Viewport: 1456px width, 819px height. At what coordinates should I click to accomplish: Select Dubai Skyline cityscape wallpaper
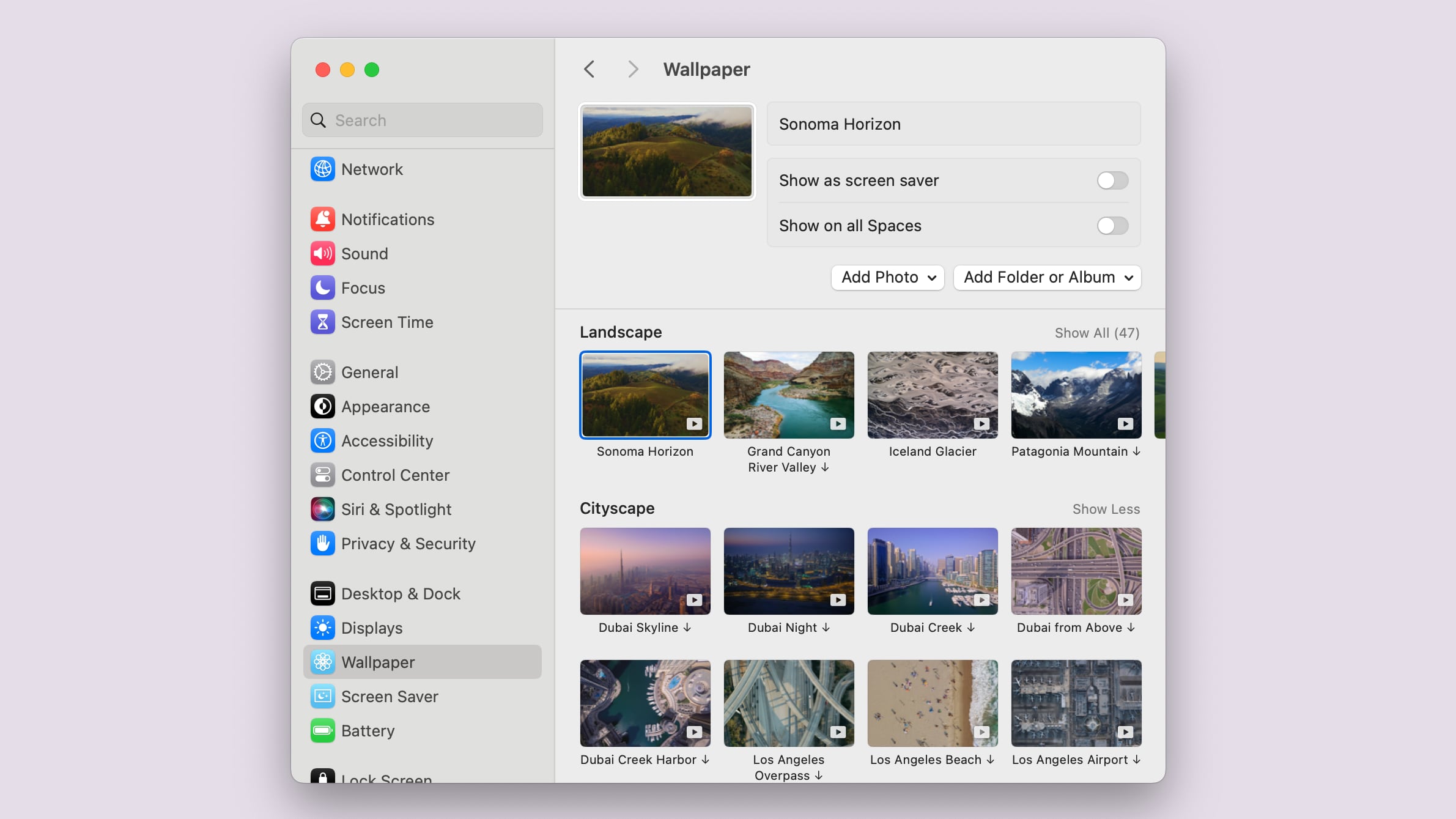[645, 571]
